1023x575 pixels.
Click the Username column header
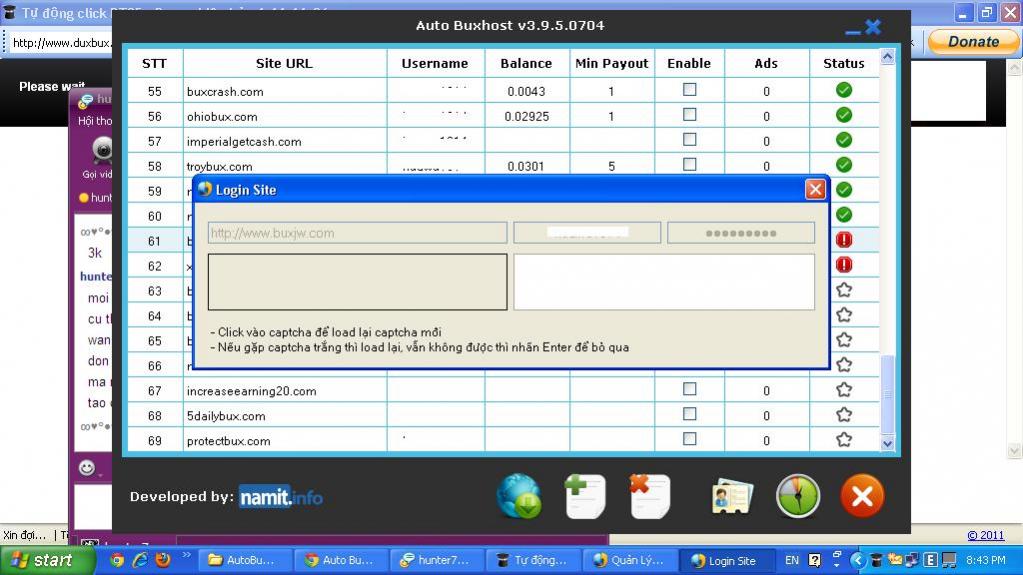pos(435,63)
